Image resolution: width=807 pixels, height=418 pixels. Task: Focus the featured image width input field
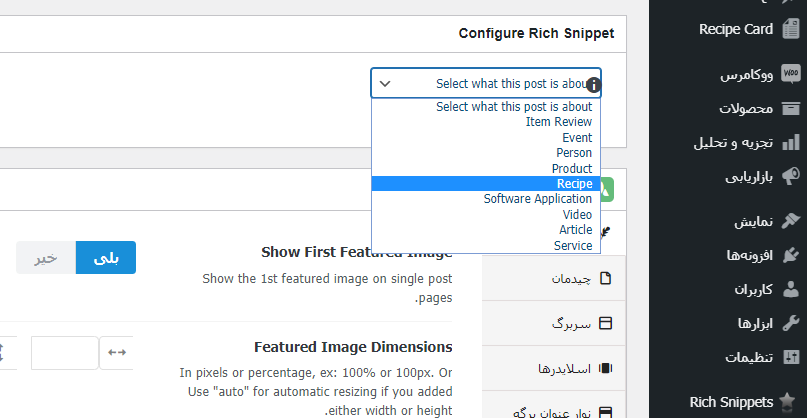[x=65, y=353]
